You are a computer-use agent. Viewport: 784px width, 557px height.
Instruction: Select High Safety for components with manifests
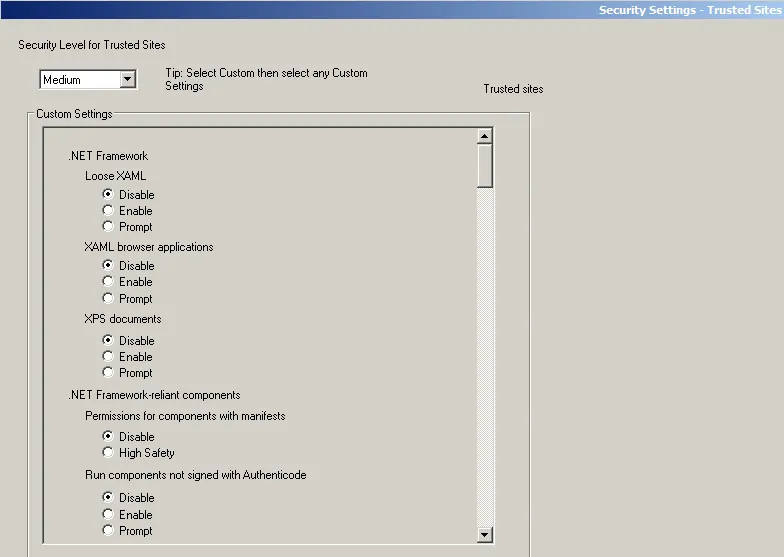108,453
